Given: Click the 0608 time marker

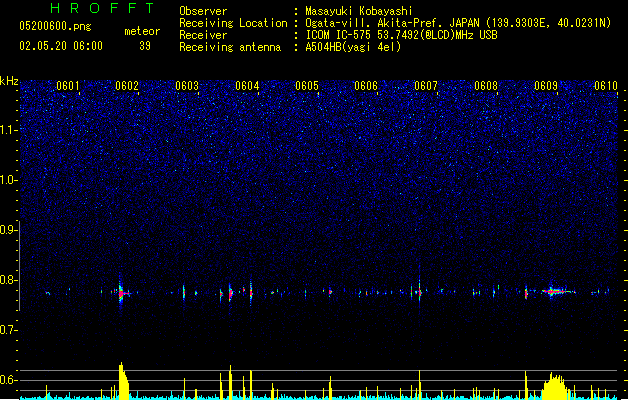Looking at the screenshot, I should point(486,86).
